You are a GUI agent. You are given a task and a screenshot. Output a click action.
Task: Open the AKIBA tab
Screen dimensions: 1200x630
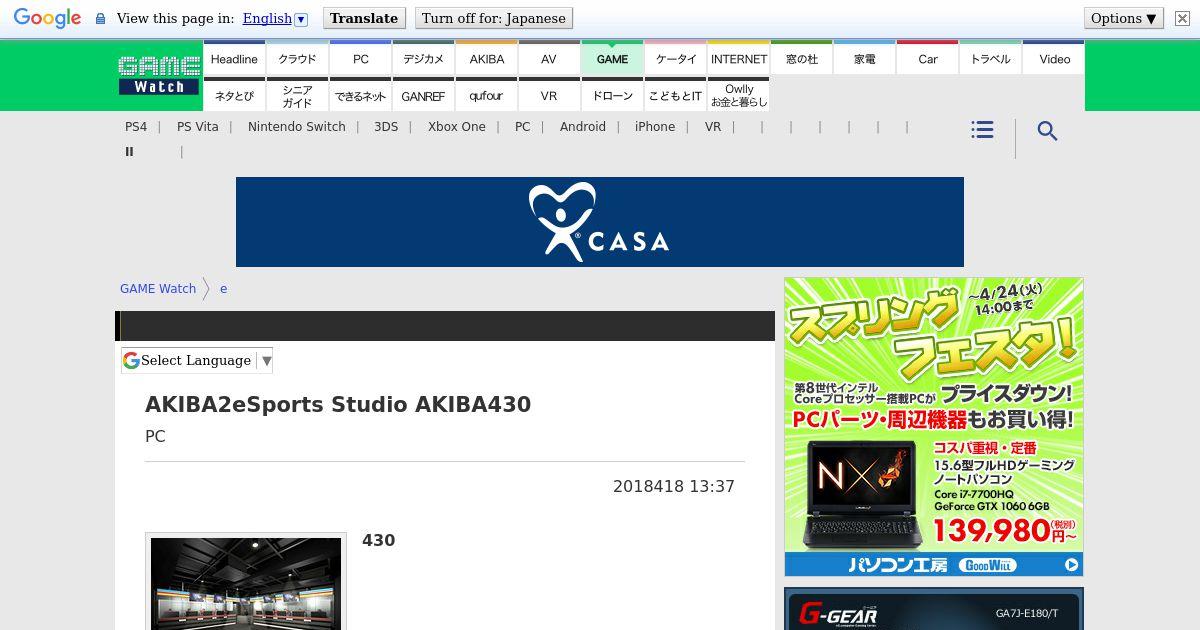pyautogui.click(x=486, y=59)
